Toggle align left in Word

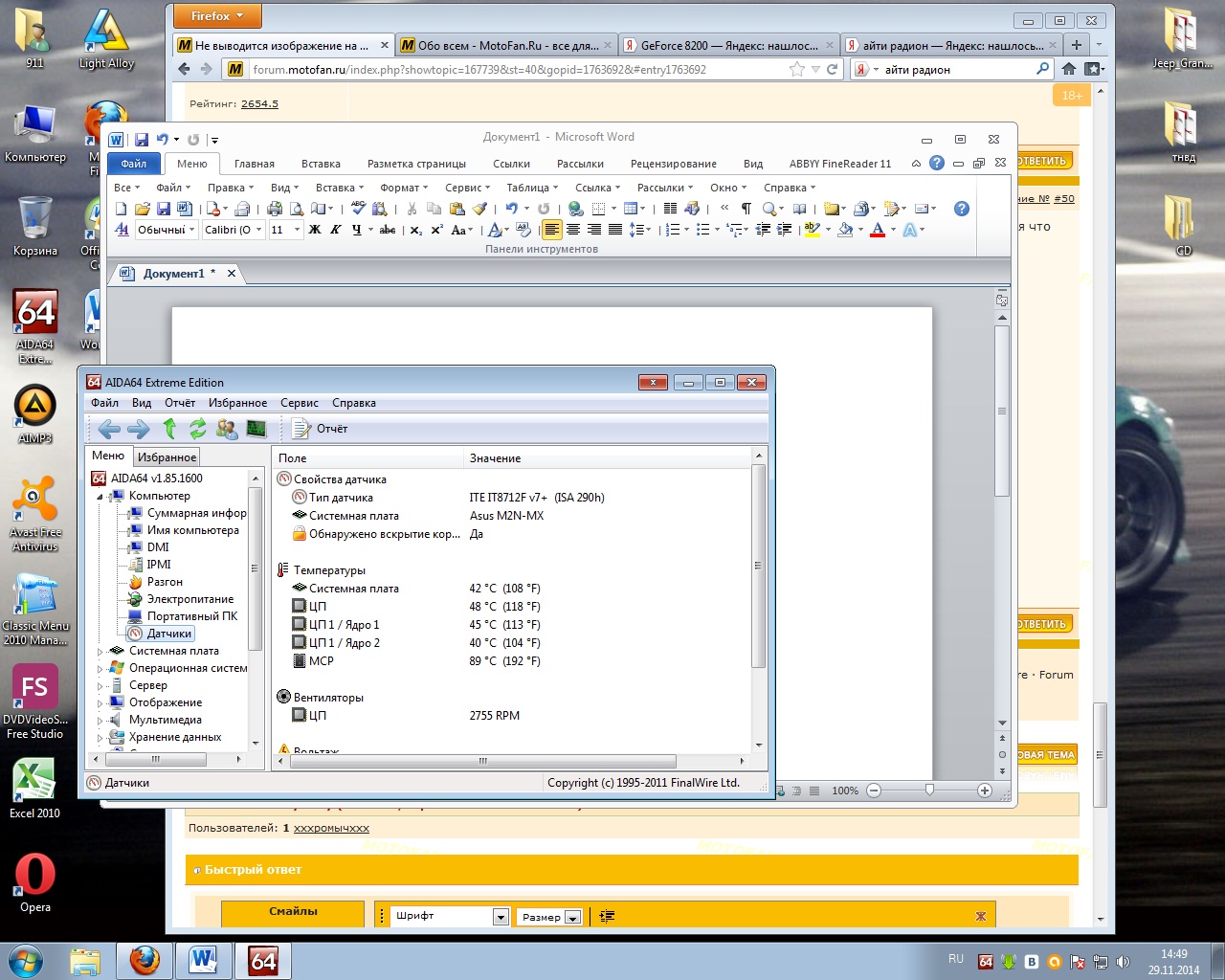click(551, 230)
